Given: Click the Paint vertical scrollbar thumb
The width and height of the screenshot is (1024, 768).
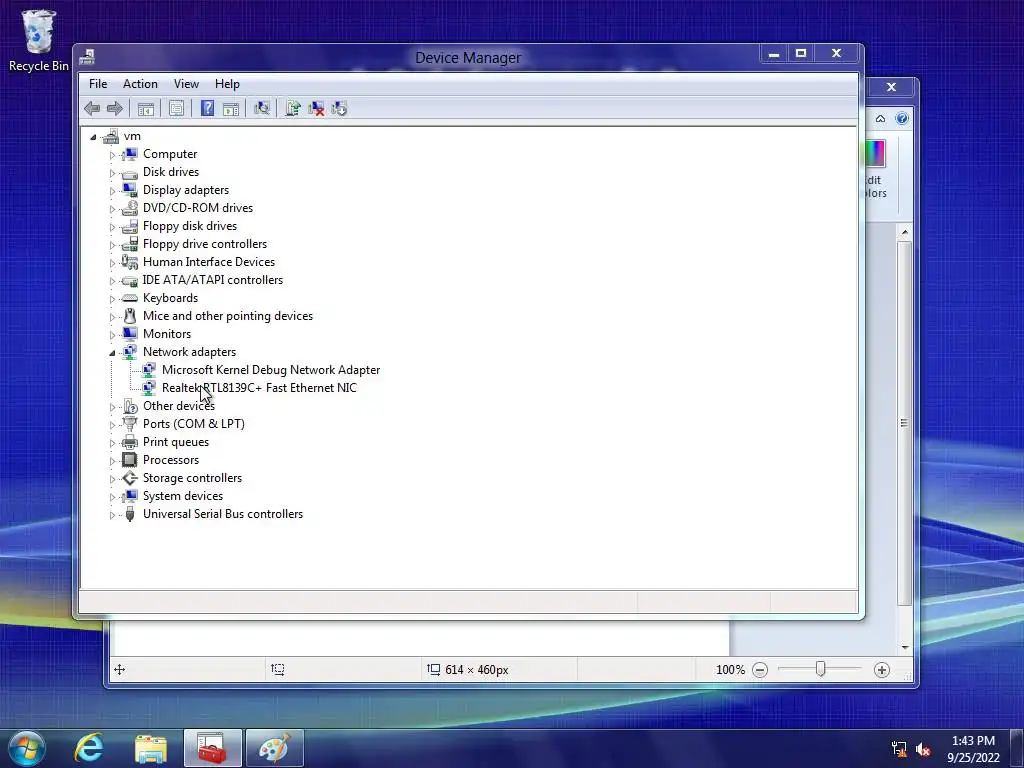Looking at the screenshot, I should coord(904,423).
